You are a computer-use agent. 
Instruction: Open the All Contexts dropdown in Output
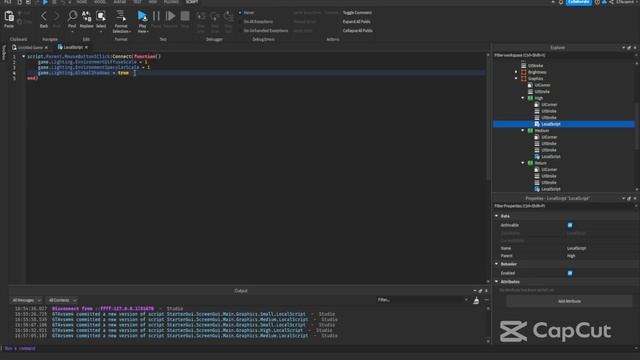[x=62, y=300]
